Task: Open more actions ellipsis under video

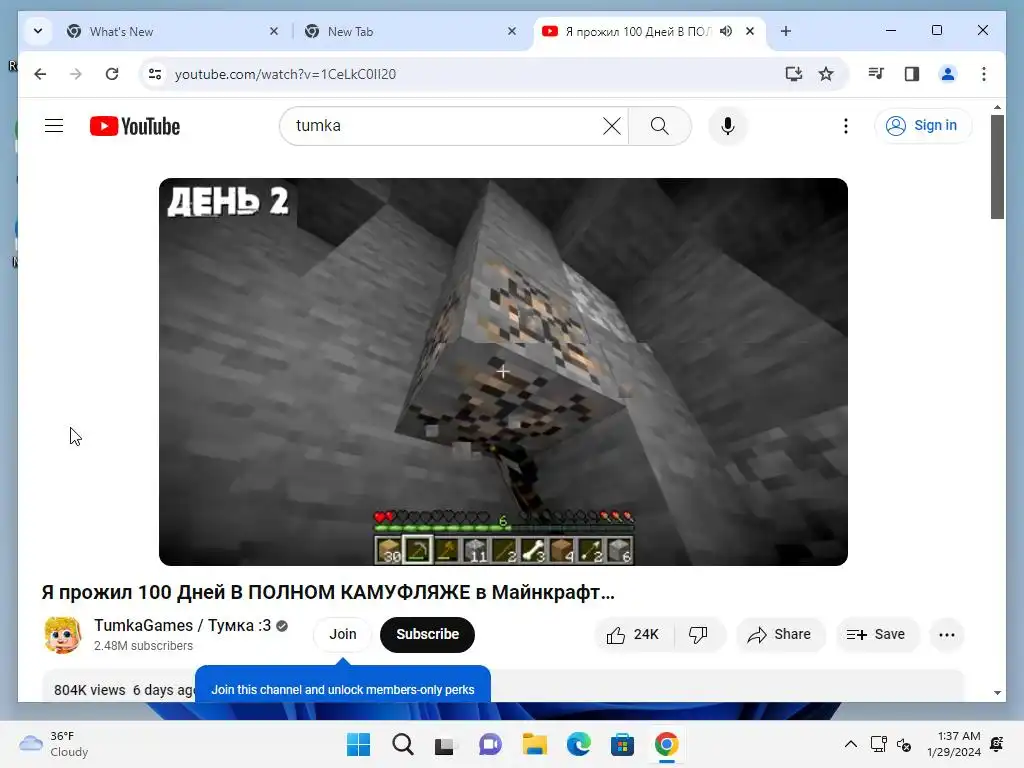Action: click(x=946, y=634)
